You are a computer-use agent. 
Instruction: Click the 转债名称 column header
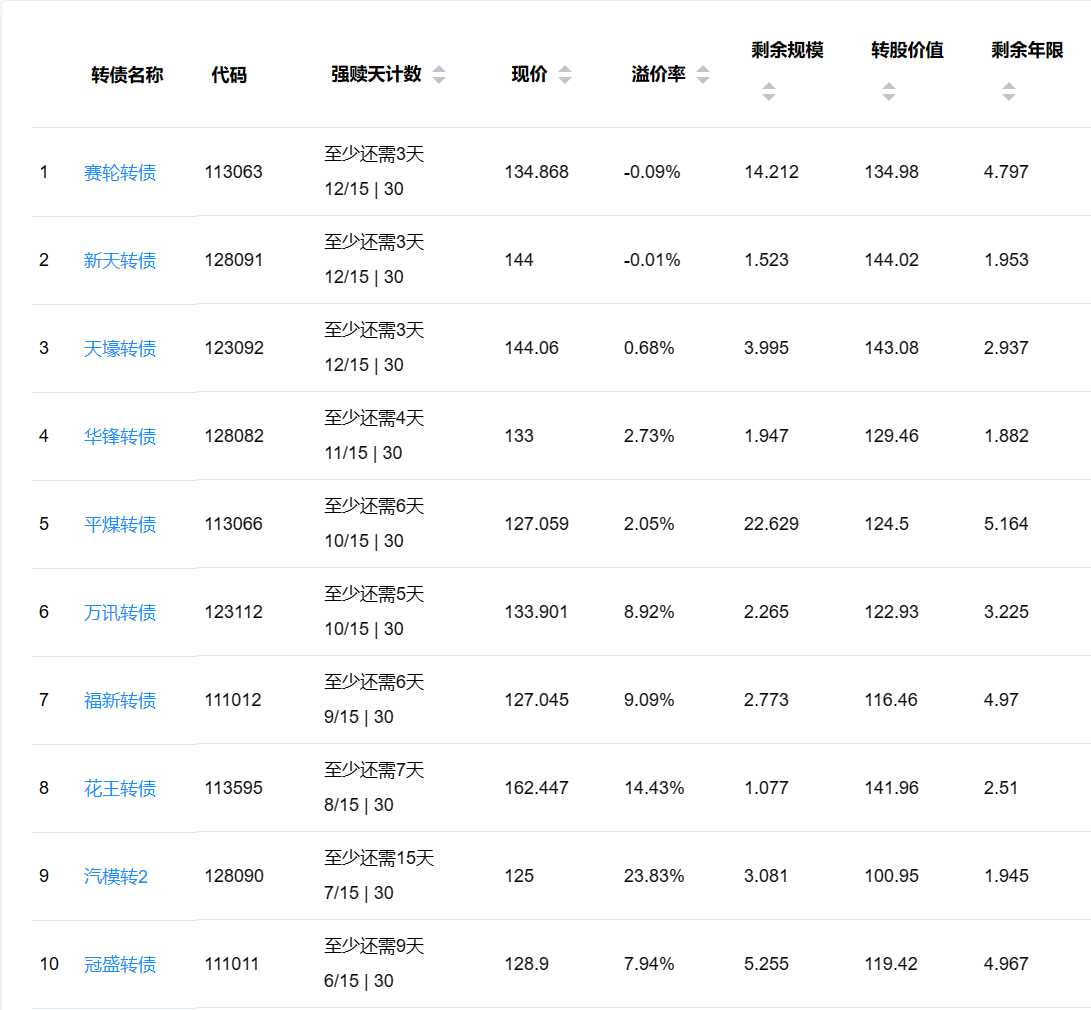pyautogui.click(x=127, y=75)
